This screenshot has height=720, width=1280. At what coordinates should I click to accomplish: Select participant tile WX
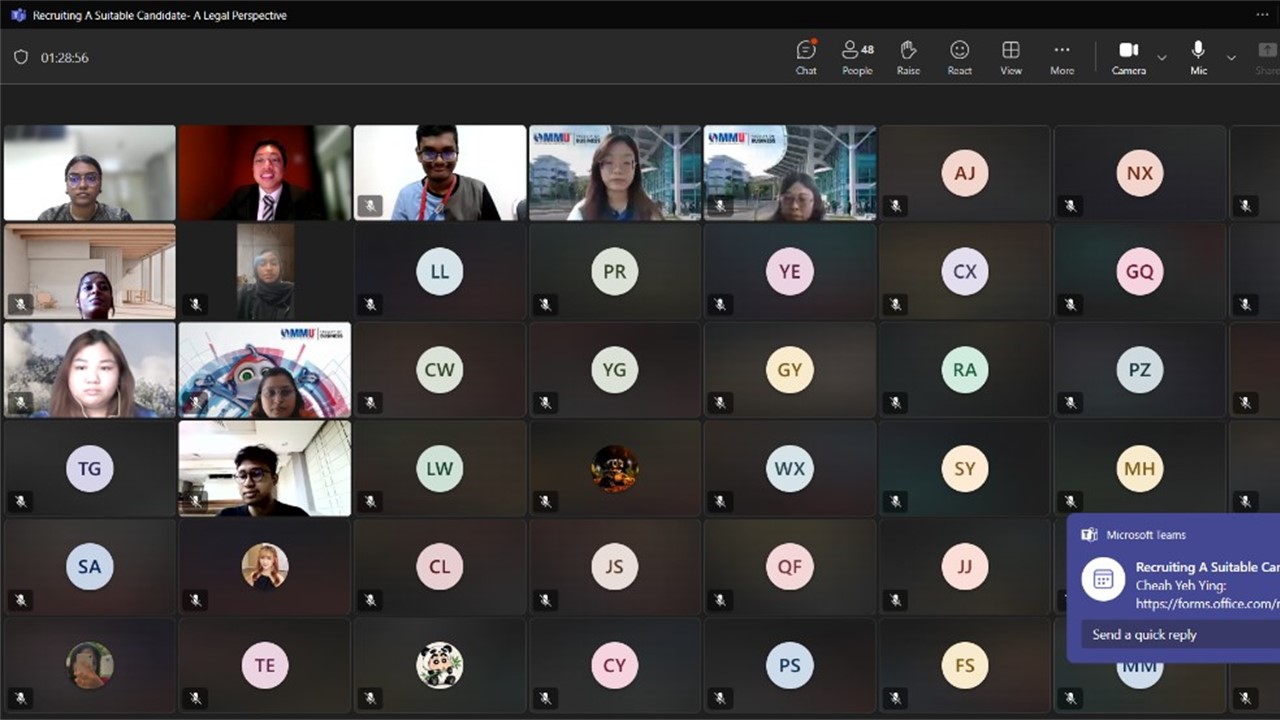(789, 468)
